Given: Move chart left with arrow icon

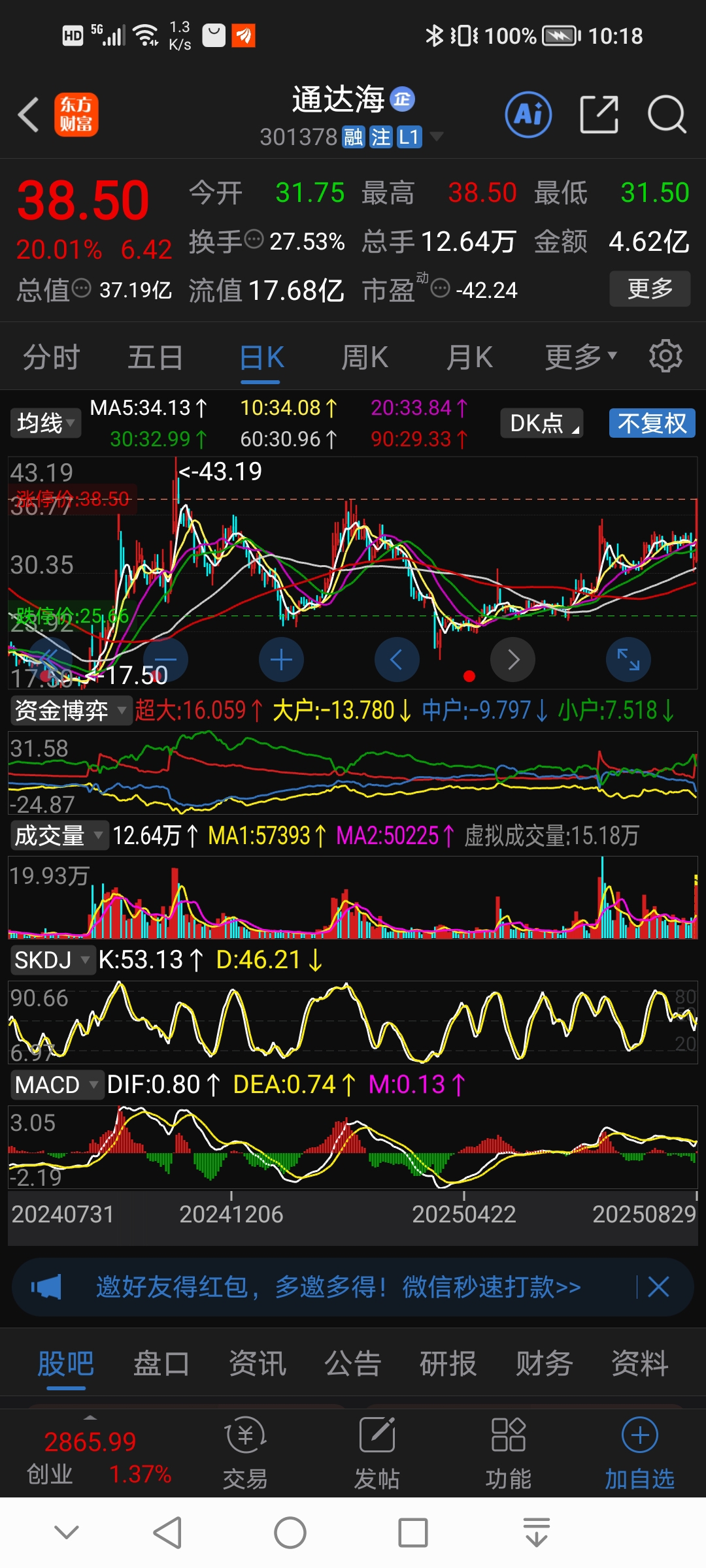Looking at the screenshot, I should 397,660.
